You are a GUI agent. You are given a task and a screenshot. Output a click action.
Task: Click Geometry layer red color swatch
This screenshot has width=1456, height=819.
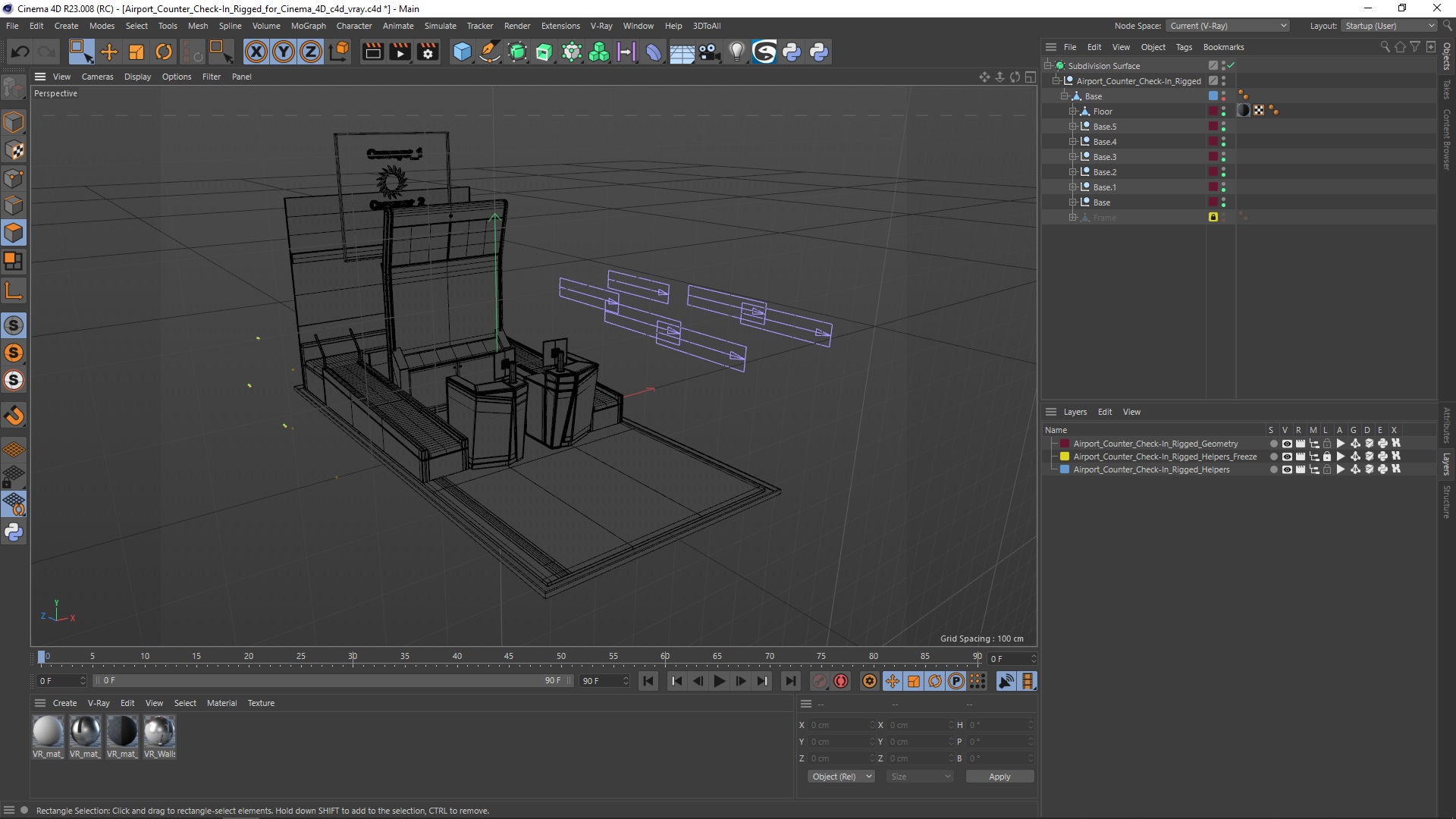click(1065, 444)
